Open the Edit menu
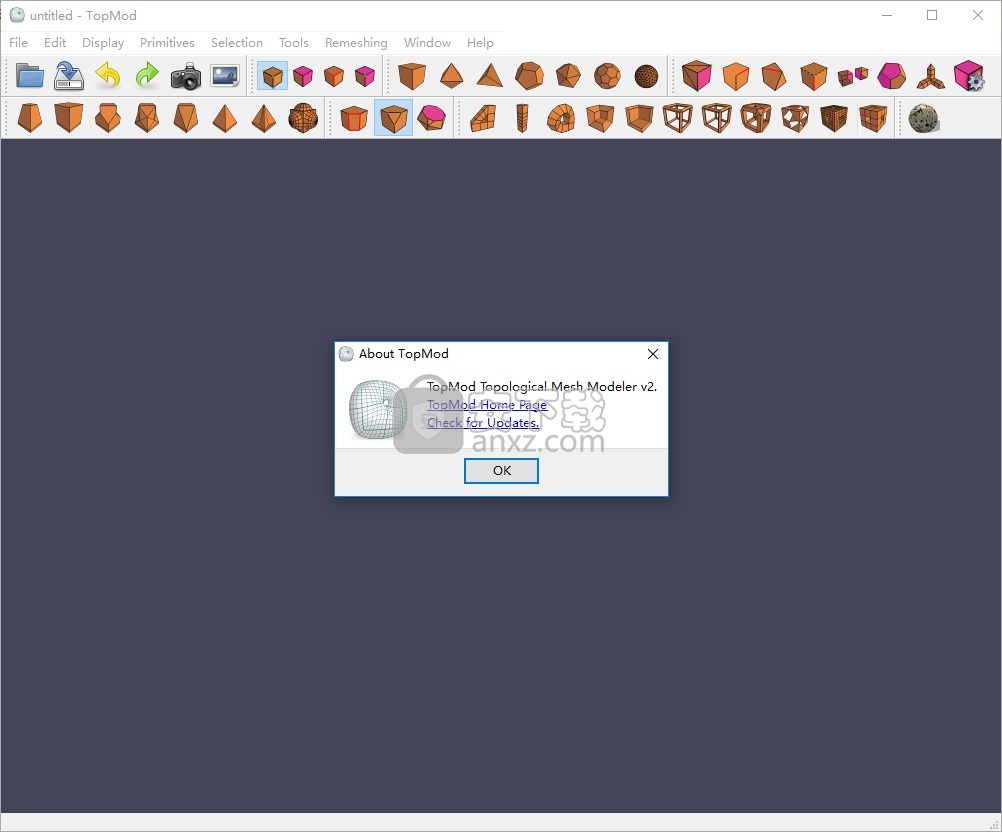This screenshot has height=832, width=1002. 55,43
